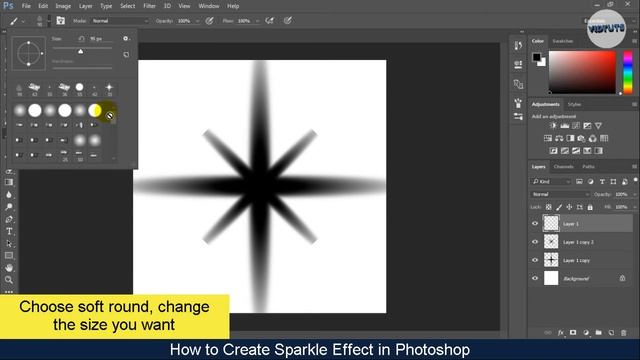Adjust the brush Hardness slider

click(x=82, y=68)
